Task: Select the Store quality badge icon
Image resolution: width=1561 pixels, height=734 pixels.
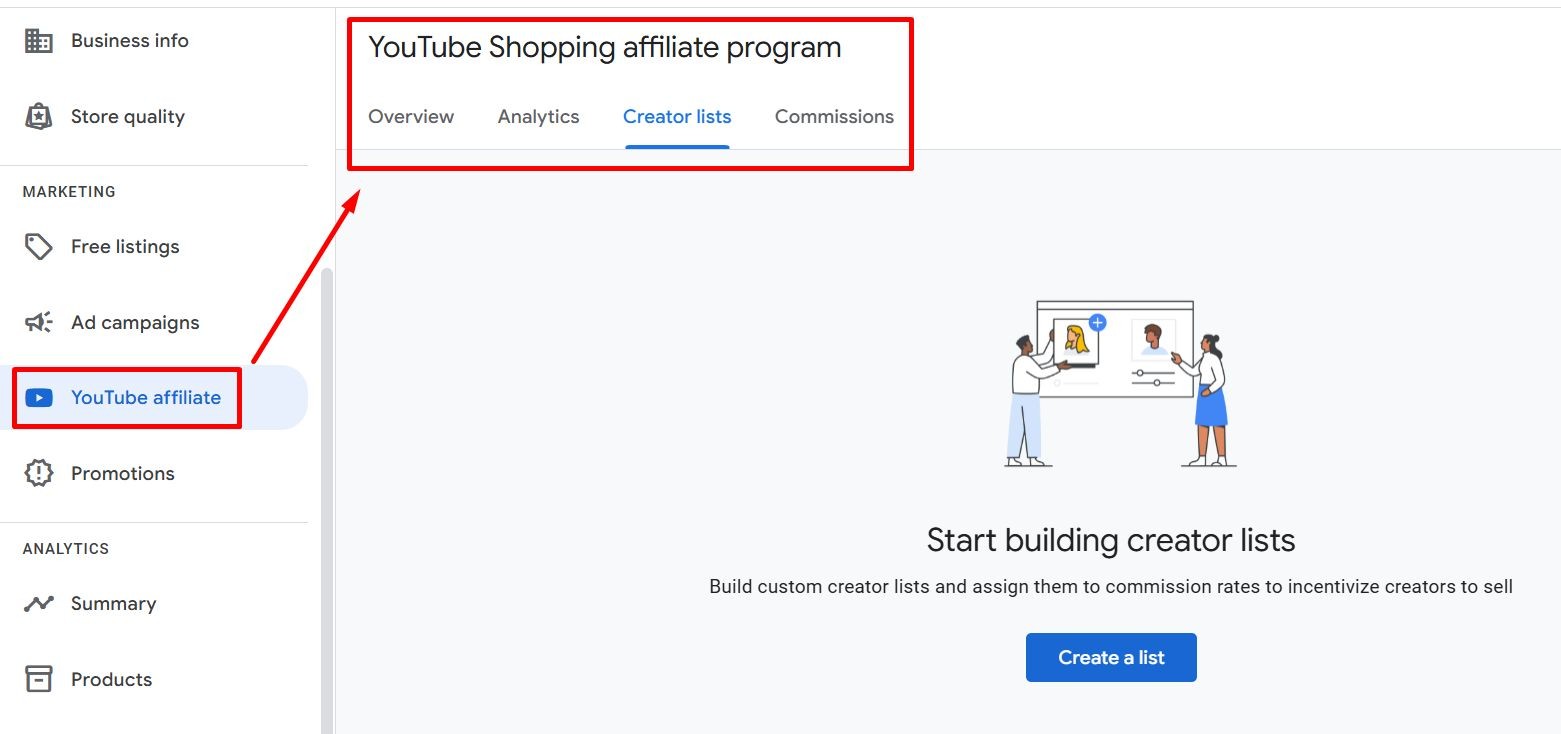Action: tap(38, 115)
